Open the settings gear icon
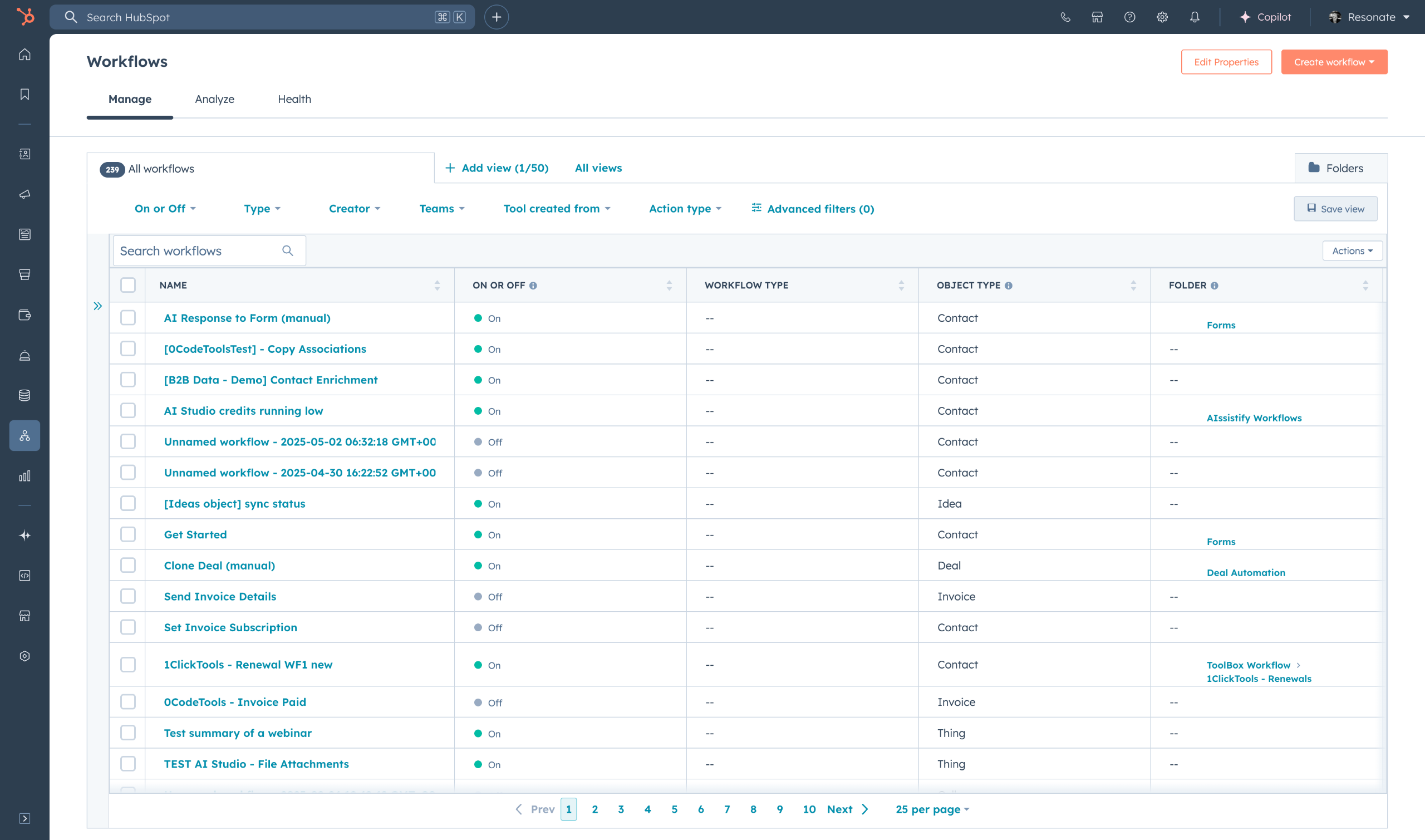1425x840 pixels. 1162,17
